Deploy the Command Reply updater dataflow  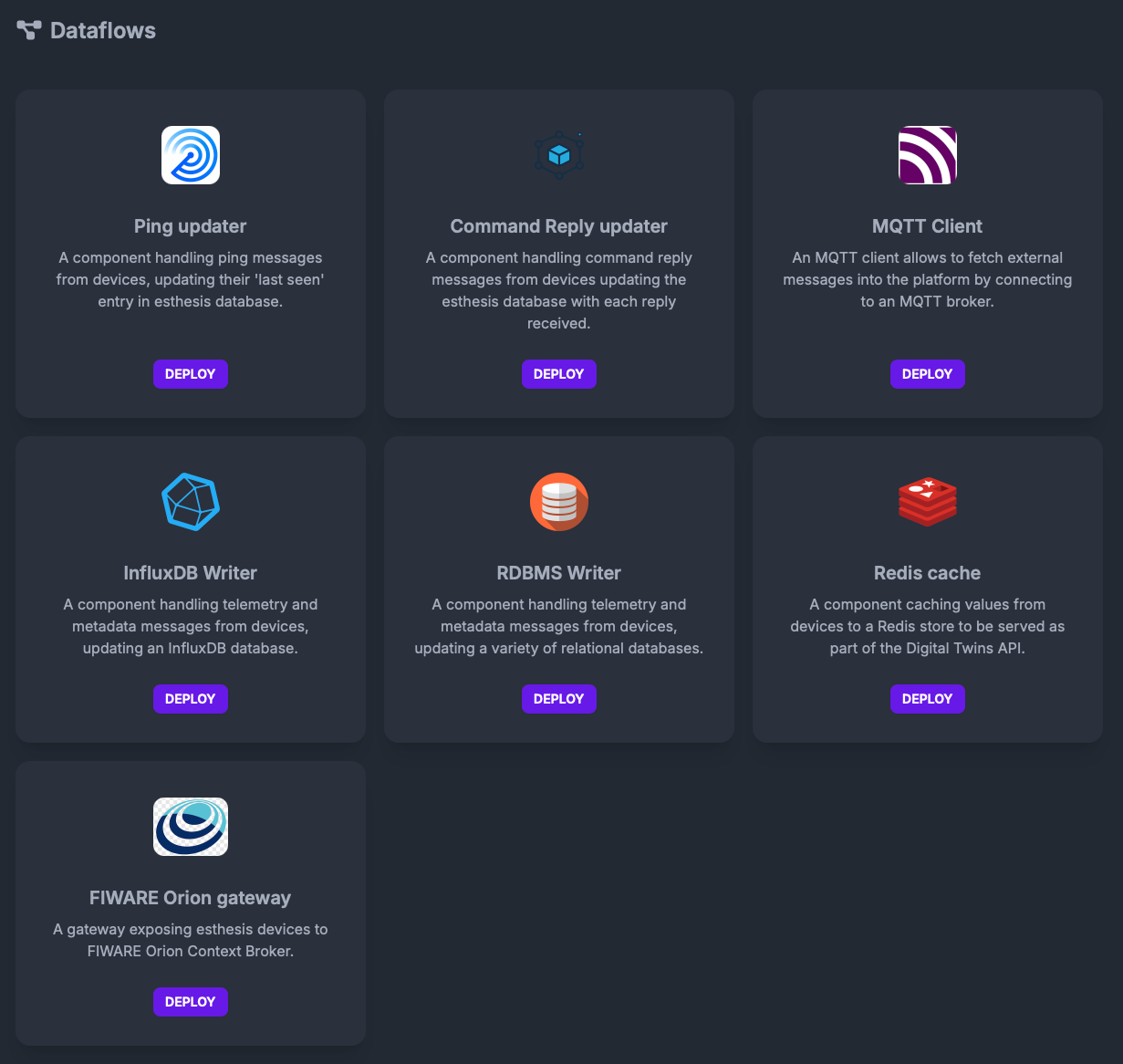click(559, 374)
